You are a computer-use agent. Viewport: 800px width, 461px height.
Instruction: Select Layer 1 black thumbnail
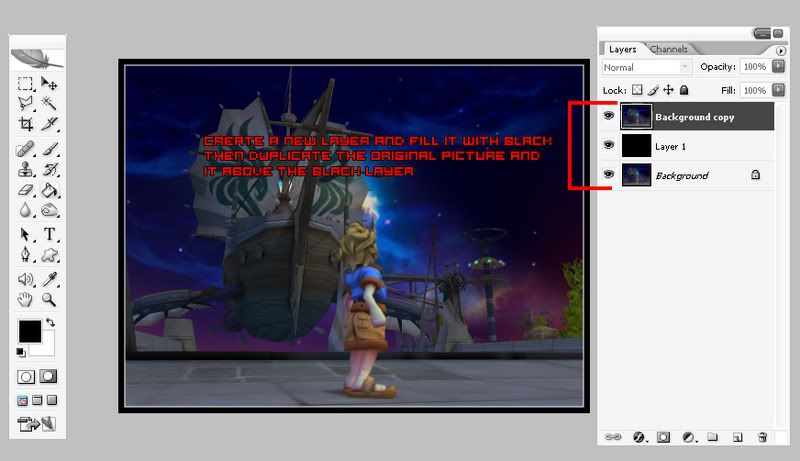click(636, 146)
